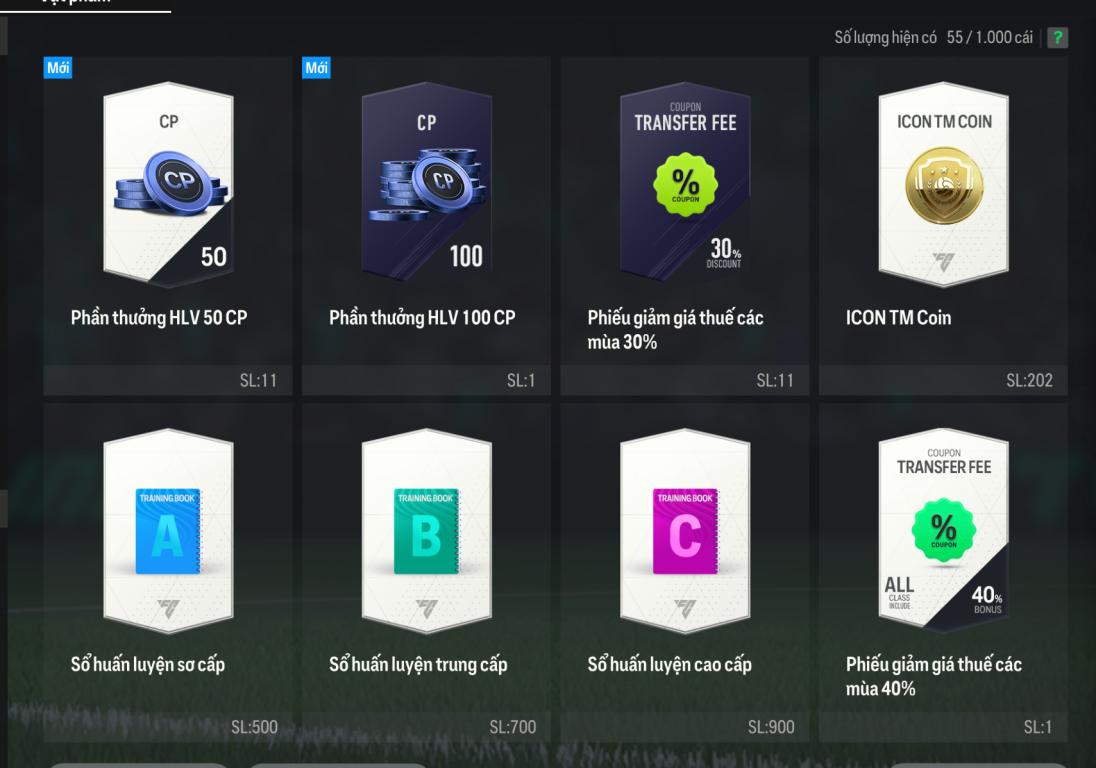Screen dimensions: 1096x768
Task: Select the blue Training Book A icon
Action: coord(168,531)
